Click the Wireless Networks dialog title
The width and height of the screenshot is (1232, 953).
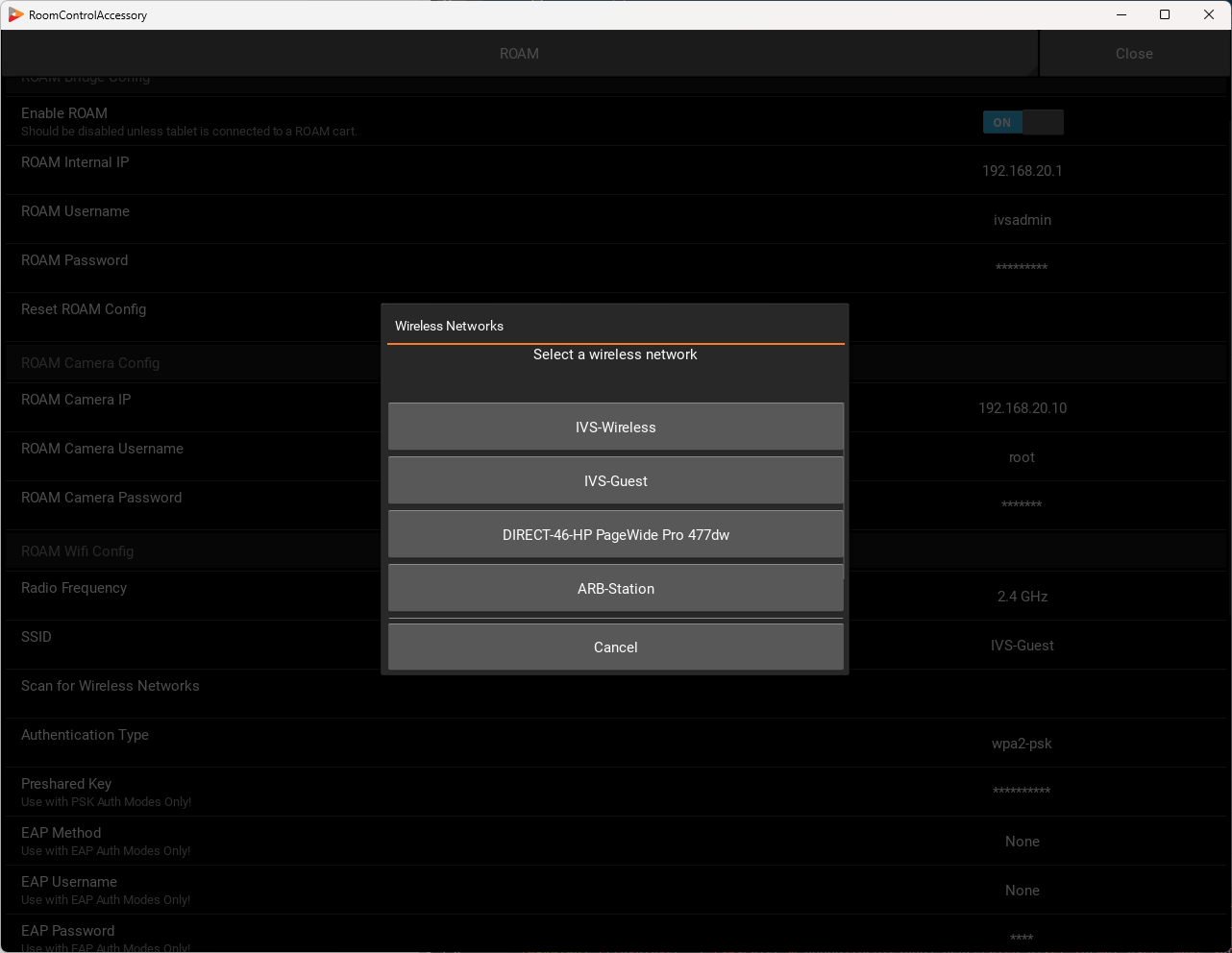(x=449, y=326)
